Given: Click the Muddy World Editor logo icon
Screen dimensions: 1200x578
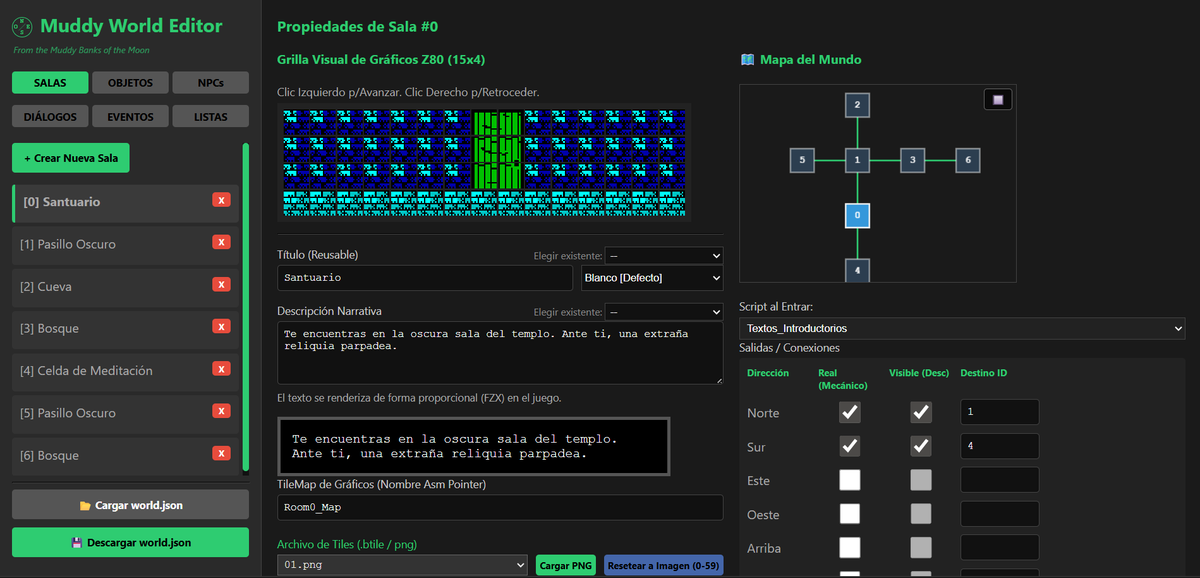Looking at the screenshot, I should [x=22, y=26].
